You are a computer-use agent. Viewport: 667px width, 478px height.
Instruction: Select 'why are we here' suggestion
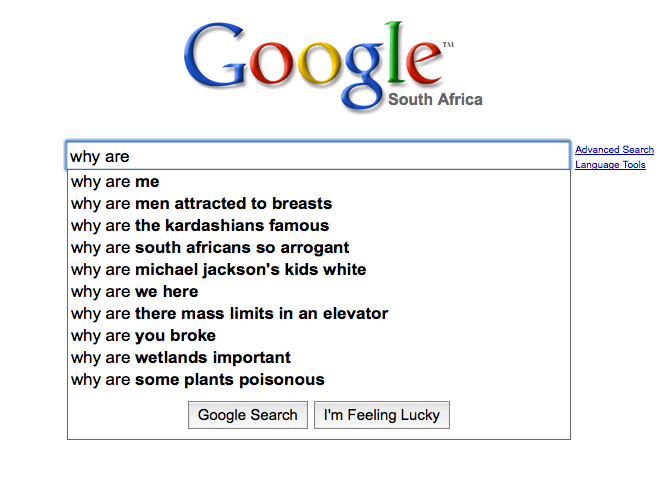134,292
